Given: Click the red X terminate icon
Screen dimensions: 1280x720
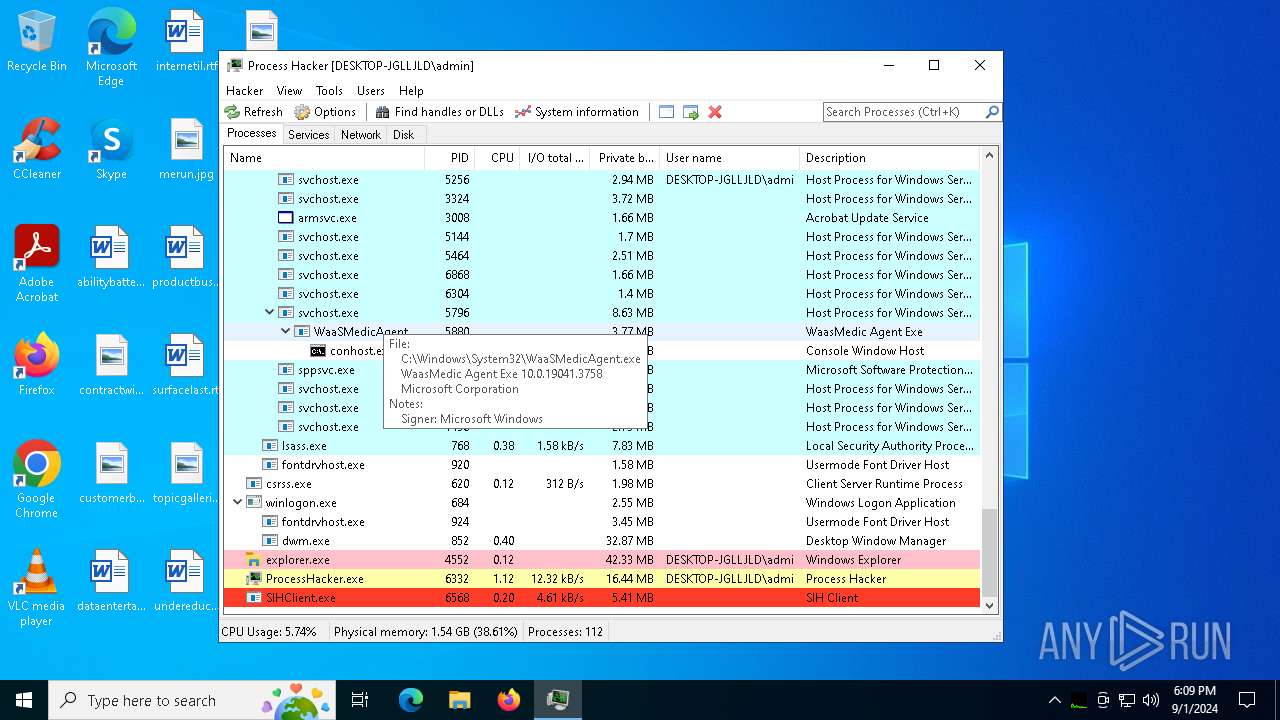Looking at the screenshot, I should 715,112.
